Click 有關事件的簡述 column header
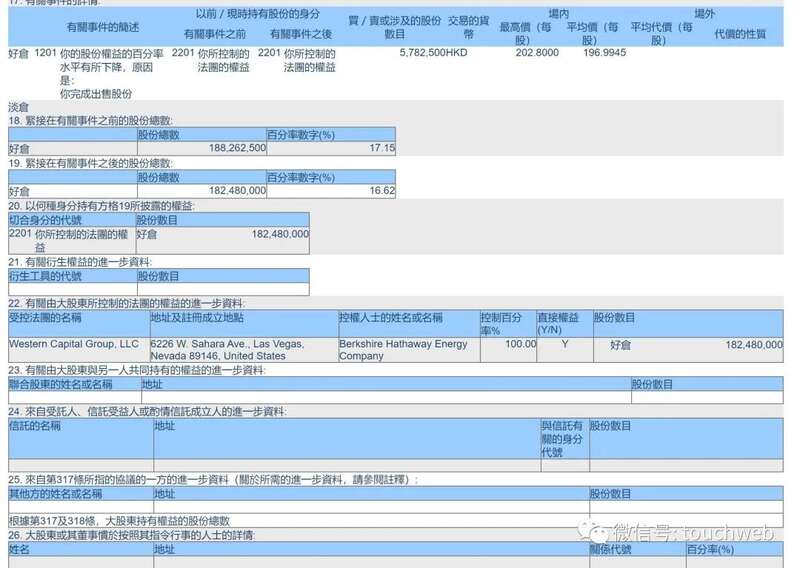Viewport: 800px width, 568px height. tap(103, 28)
